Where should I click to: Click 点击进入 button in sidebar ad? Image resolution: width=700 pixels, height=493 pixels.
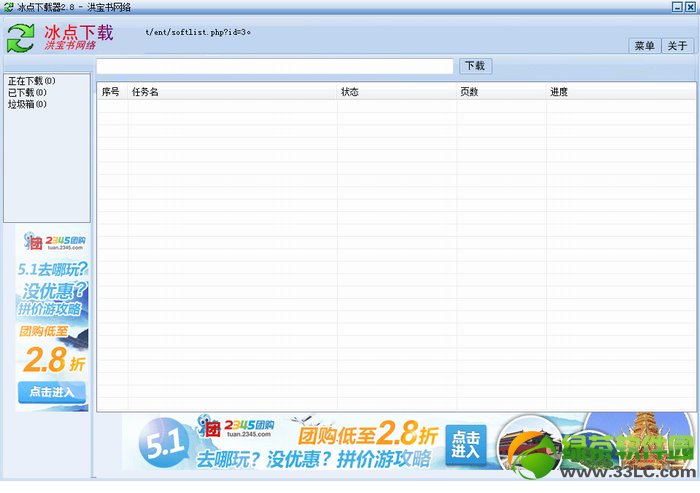pos(52,392)
